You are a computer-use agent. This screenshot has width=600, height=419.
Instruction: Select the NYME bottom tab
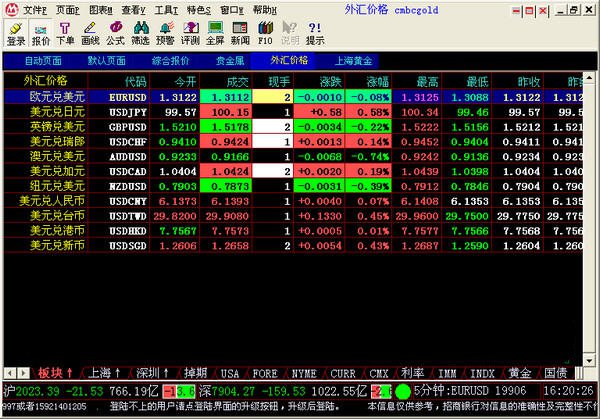[x=304, y=373]
